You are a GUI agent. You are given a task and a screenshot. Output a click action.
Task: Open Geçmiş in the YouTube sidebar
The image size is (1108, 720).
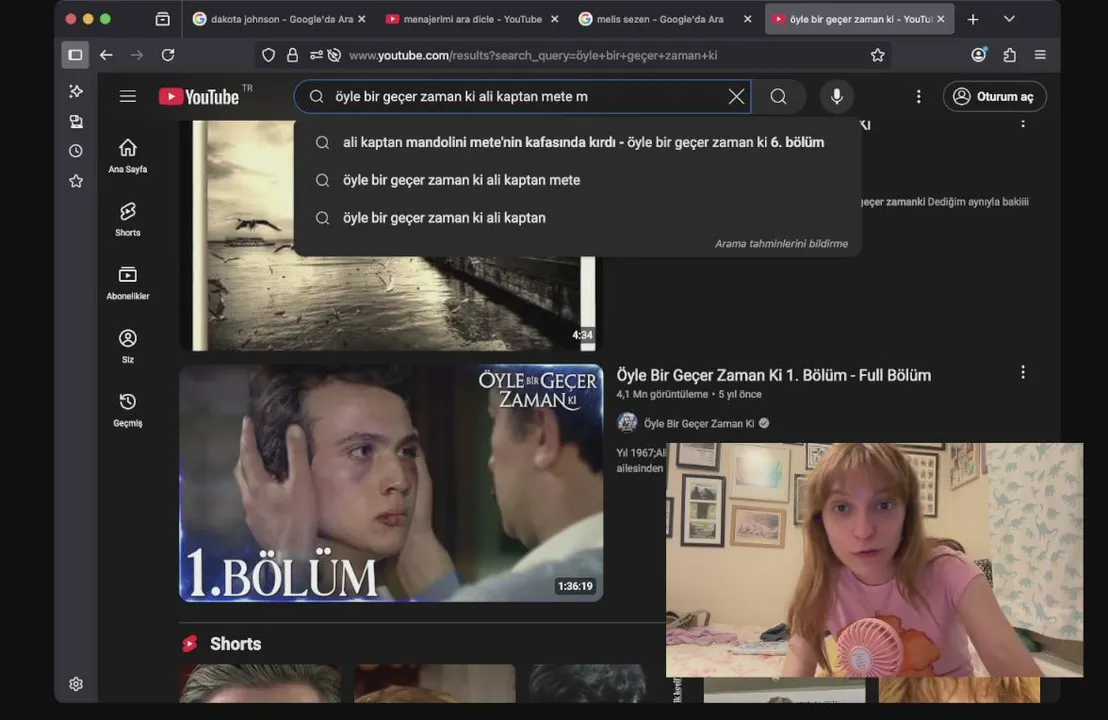pos(128,410)
